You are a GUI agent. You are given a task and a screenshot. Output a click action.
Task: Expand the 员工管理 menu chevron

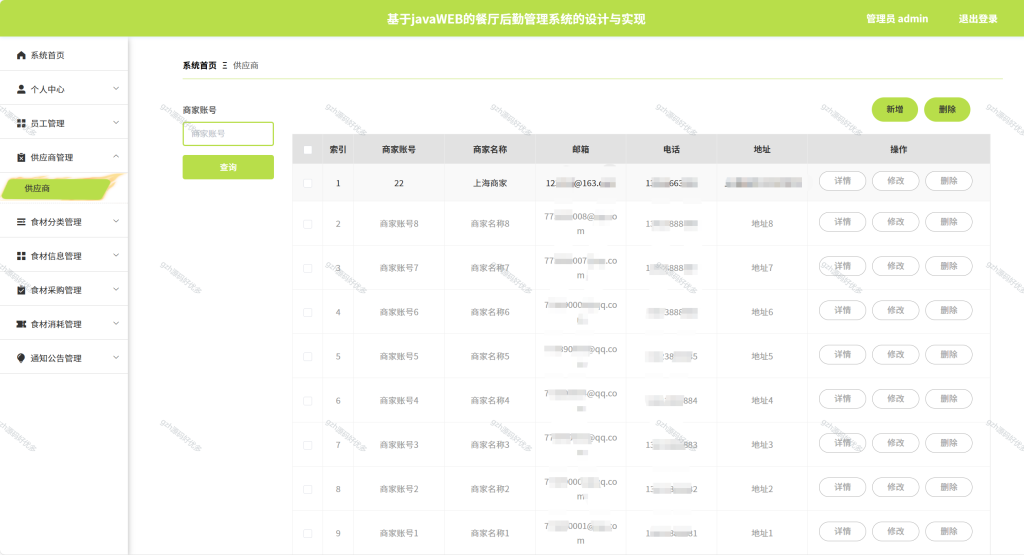tap(116, 123)
